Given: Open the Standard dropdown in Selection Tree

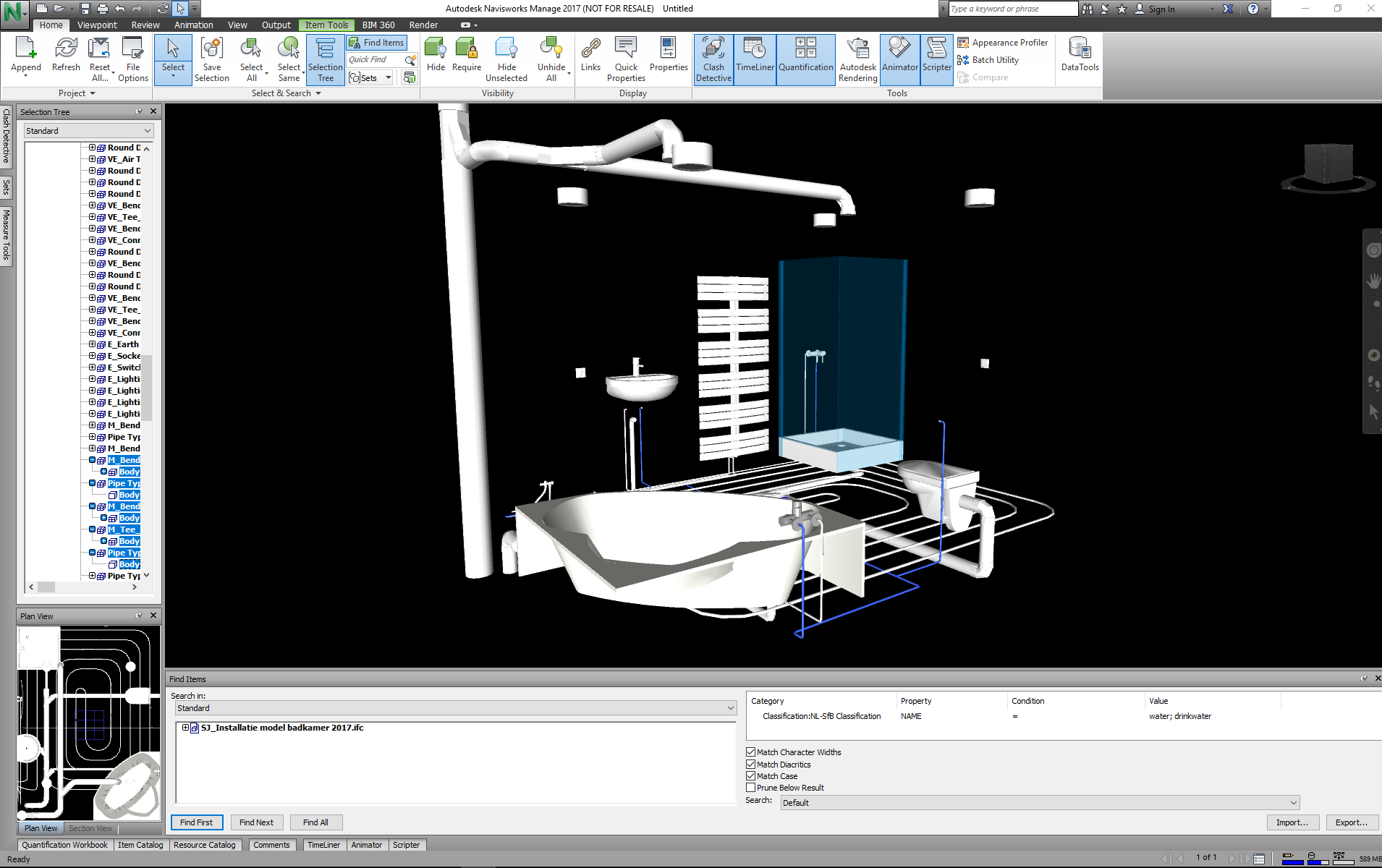Looking at the screenshot, I should 89,131.
